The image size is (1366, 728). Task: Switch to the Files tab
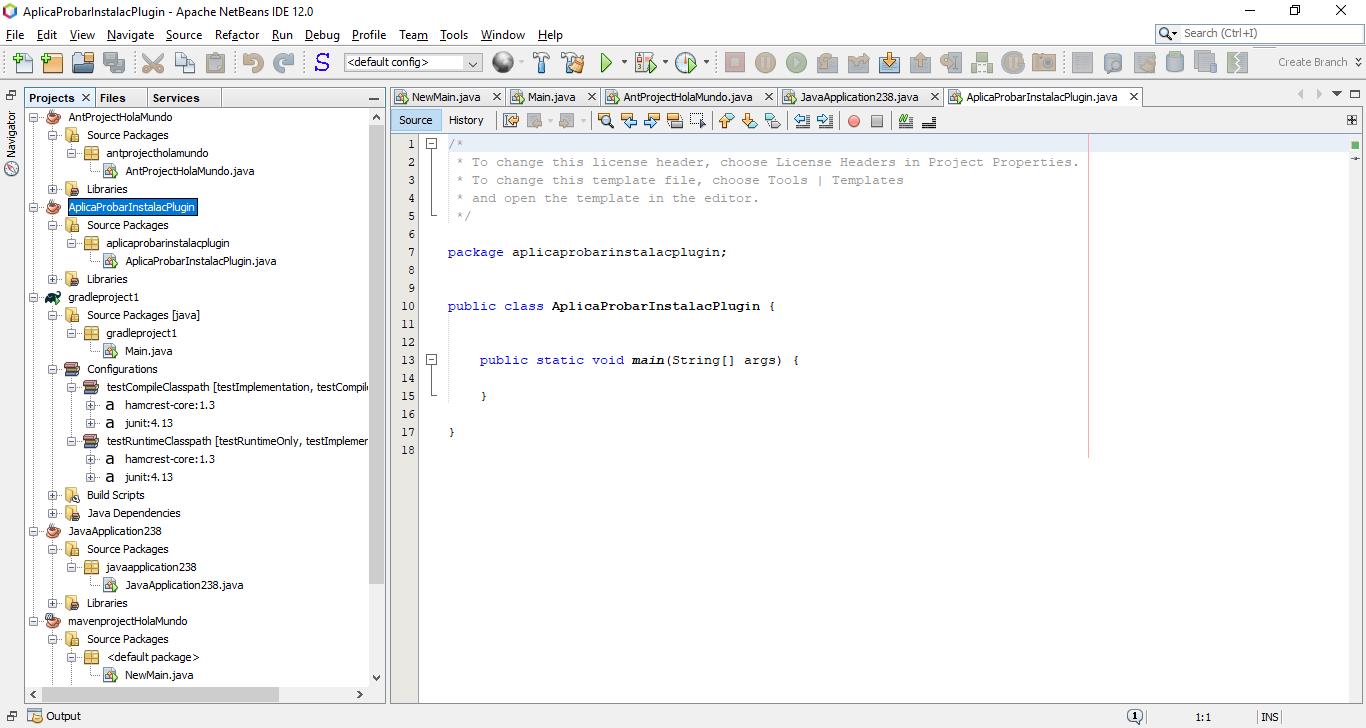[113, 98]
